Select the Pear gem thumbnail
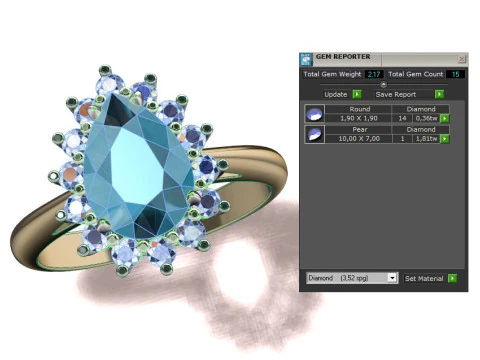Viewport: 480px width, 360px height. pos(315,134)
